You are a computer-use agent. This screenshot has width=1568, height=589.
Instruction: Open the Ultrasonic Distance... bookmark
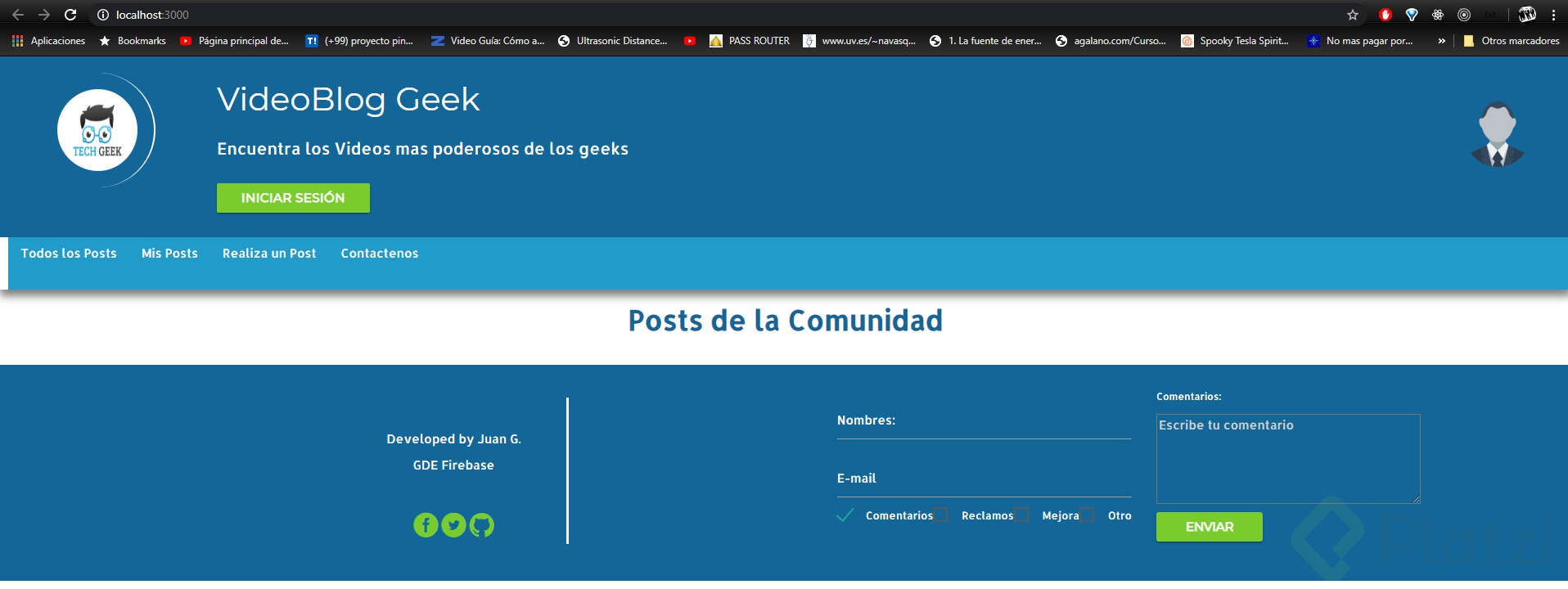click(x=613, y=41)
